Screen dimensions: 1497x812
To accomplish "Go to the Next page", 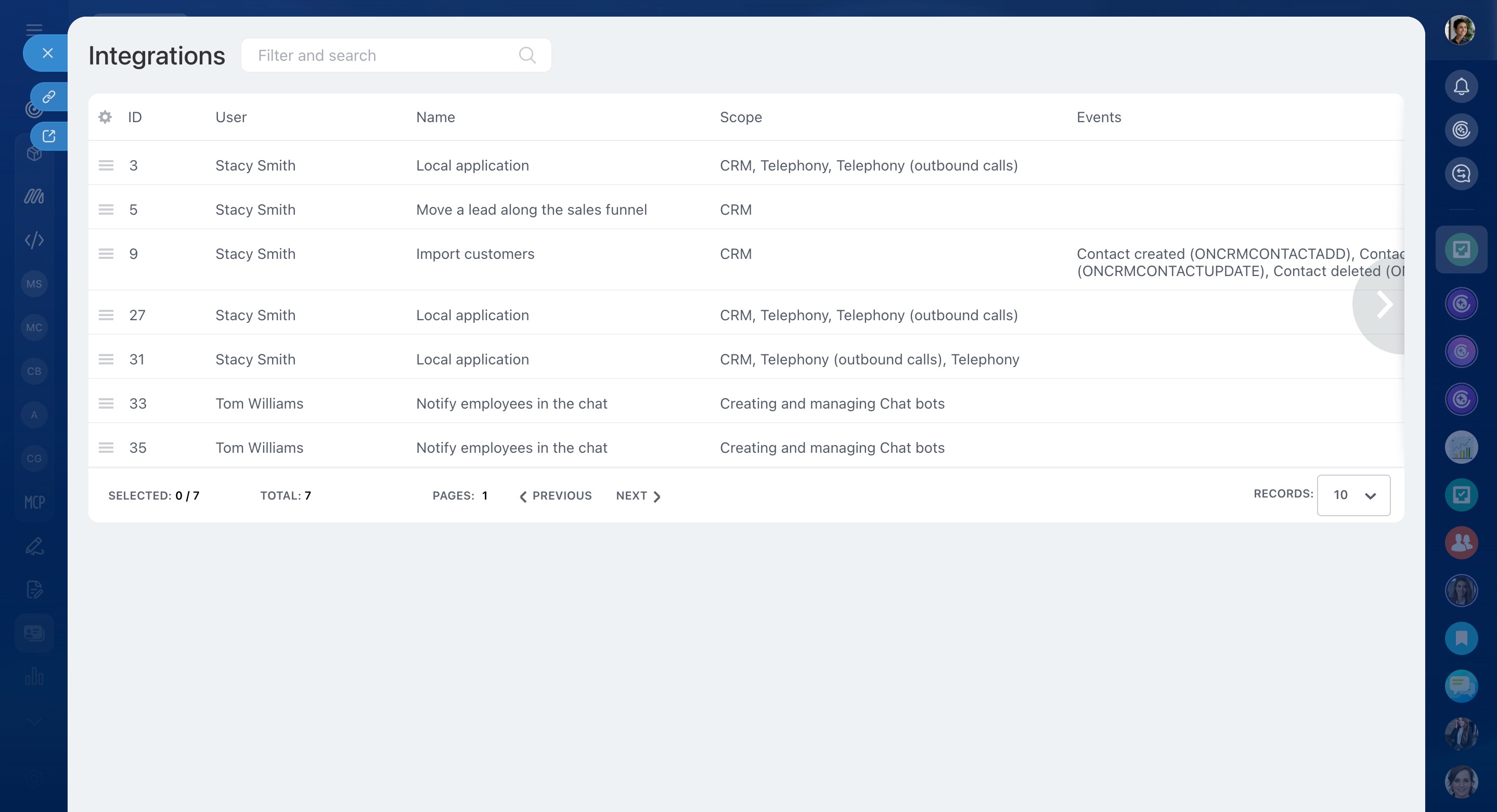I will point(638,496).
